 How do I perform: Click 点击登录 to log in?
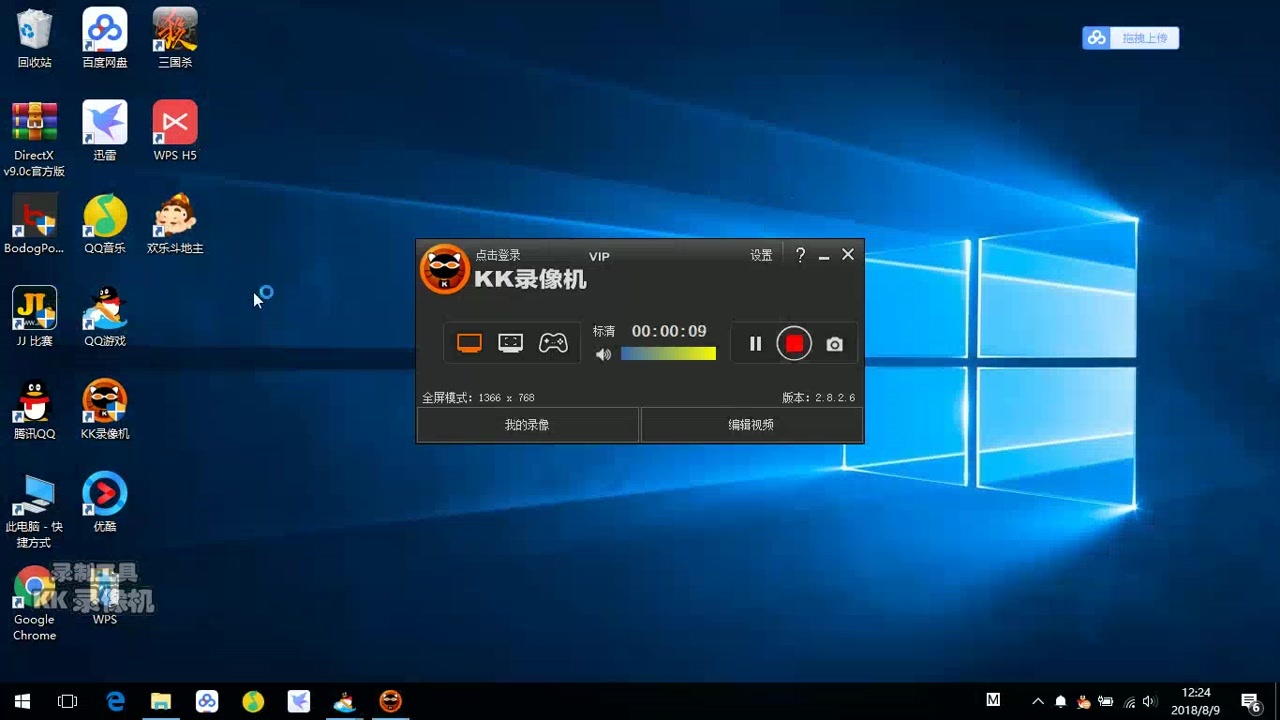pos(498,256)
